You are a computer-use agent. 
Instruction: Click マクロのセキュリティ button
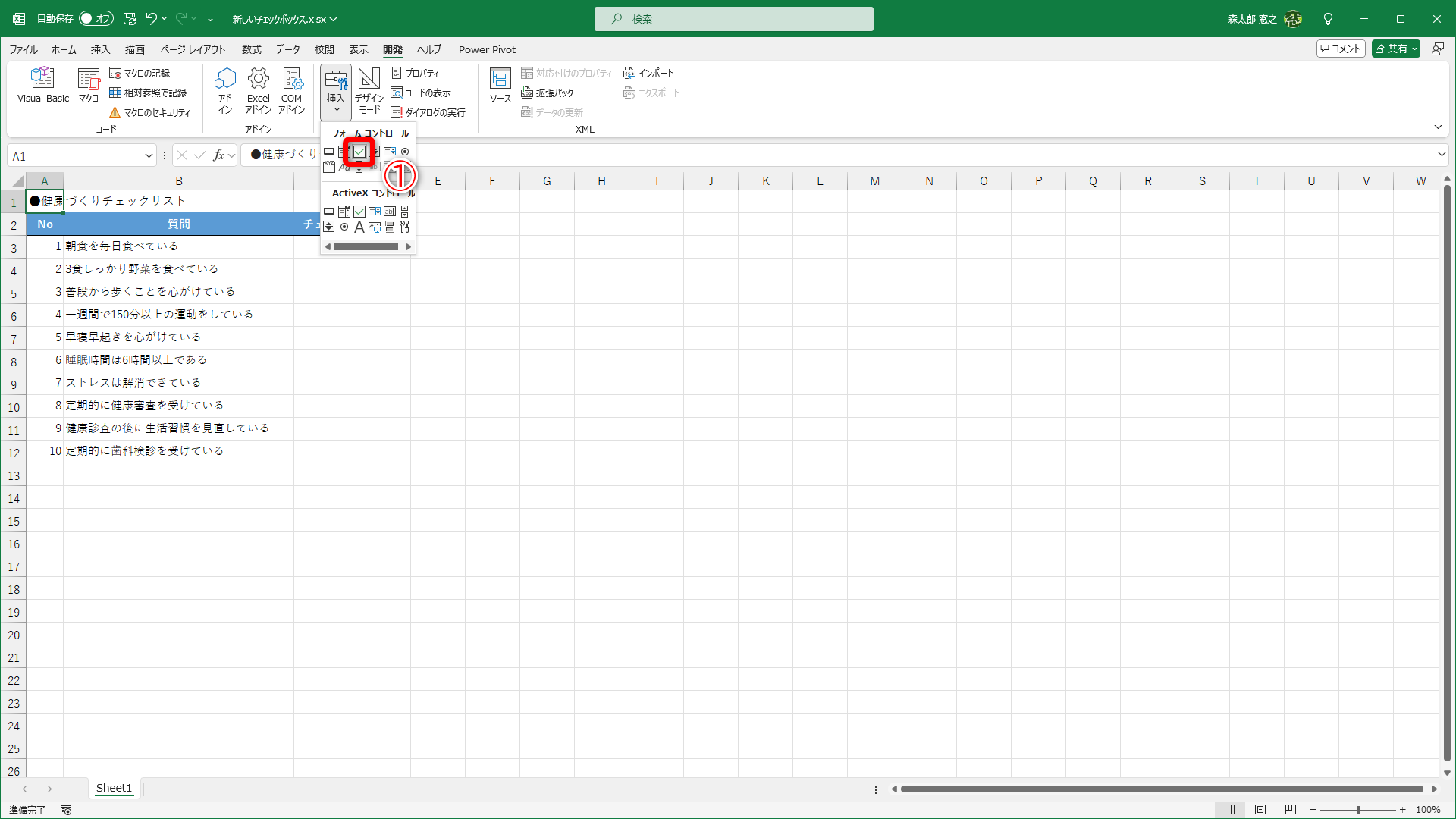click(x=150, y=112)
